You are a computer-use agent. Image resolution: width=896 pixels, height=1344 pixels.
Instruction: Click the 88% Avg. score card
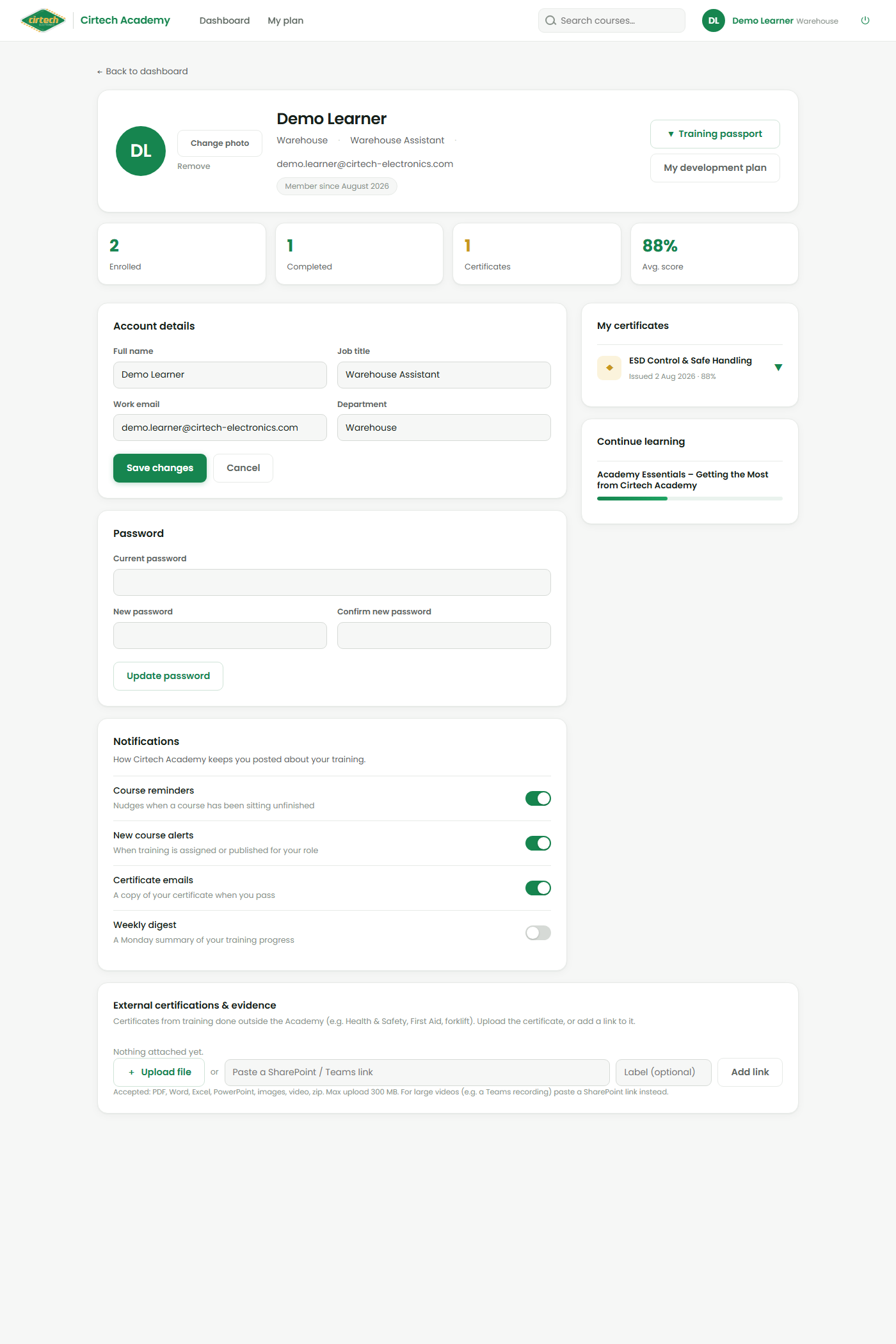[714, 253]
